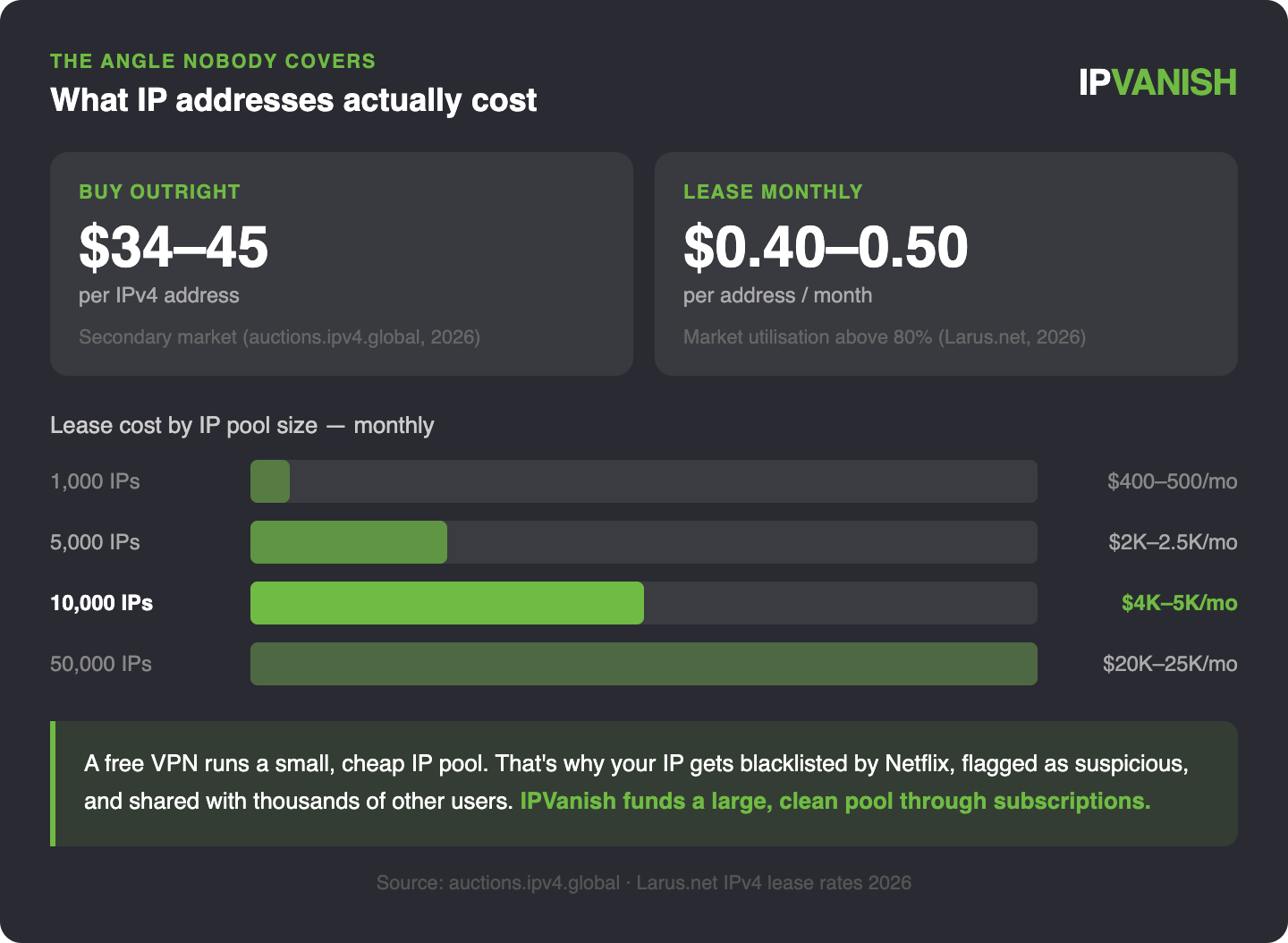The width and height of the screenshot is (1288, 943).
Task: Click the 5,000 IPs green bar fill
Action: pos(348,542)
